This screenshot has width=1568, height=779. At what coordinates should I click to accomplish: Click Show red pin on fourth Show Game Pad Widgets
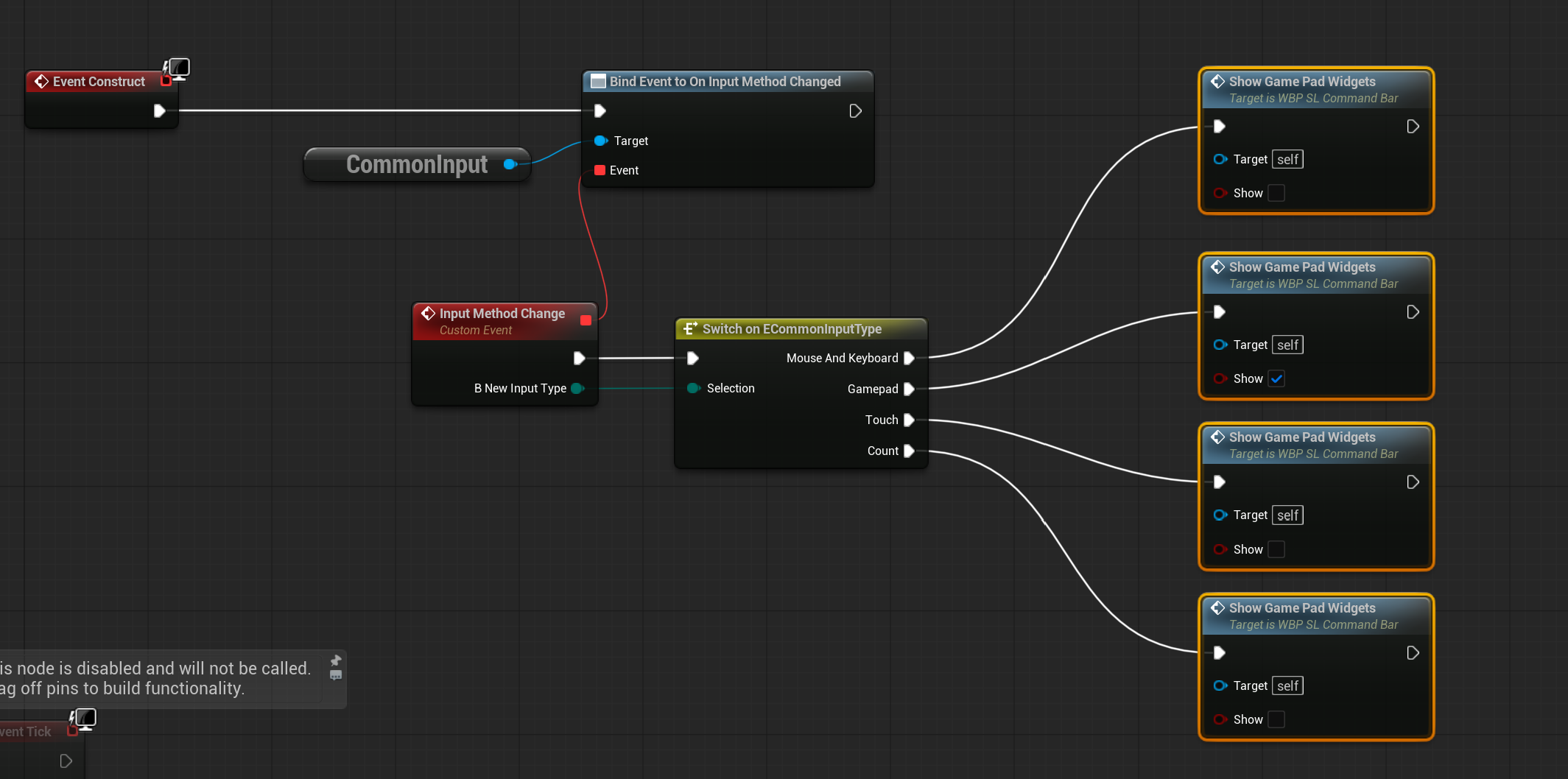1220,719
